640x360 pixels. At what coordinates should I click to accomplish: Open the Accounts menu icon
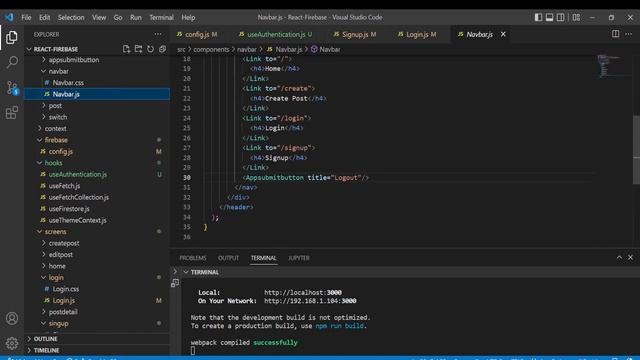(12, 318)
